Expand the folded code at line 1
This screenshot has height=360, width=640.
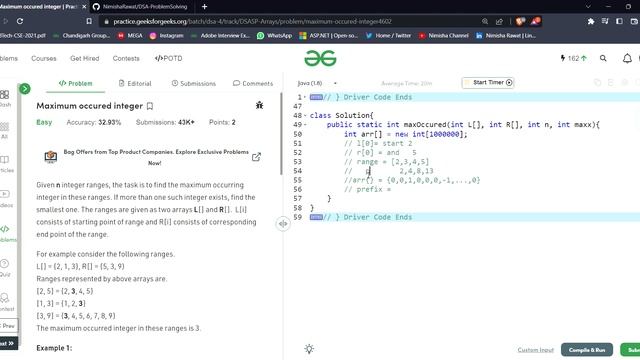tap(316, 97)
